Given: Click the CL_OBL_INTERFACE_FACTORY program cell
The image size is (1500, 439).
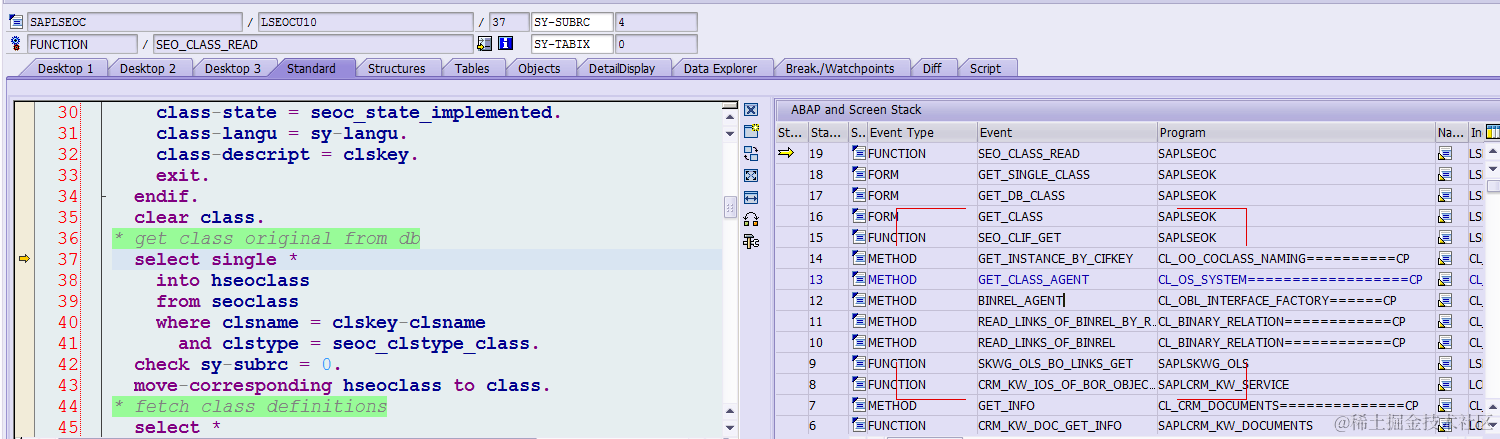Looking at the screenshot, I should tap(1296, 300).
